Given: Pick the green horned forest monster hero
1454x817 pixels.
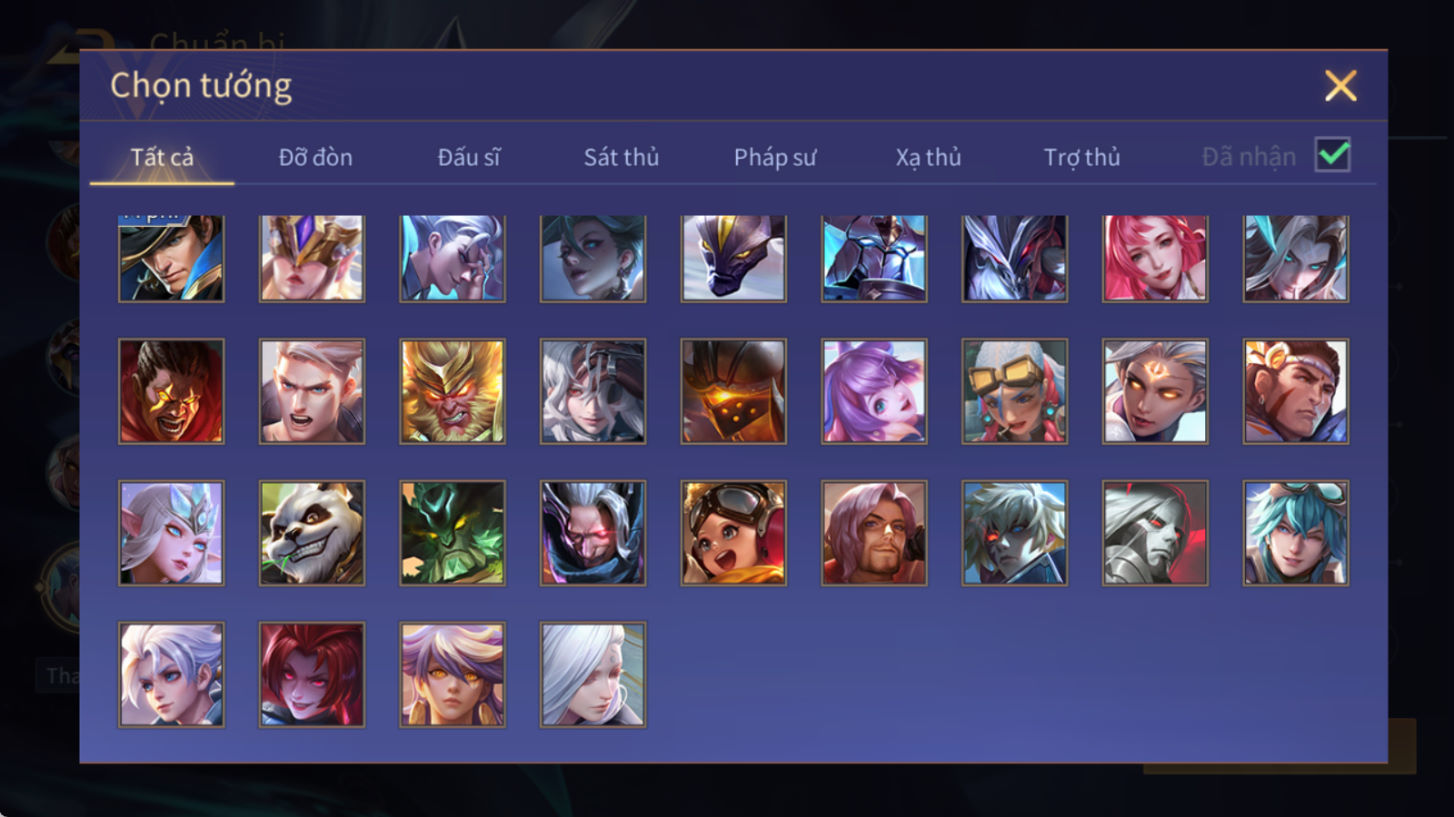Looking at the screenshot, I should [x=453, y=533].
